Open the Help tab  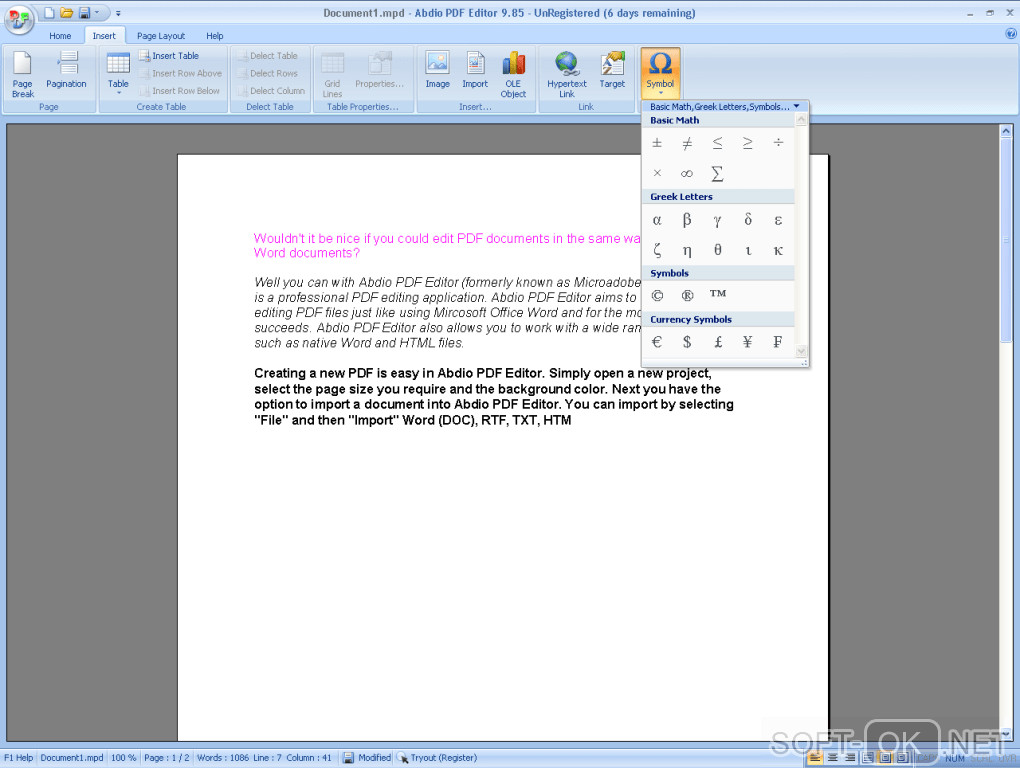215,36
